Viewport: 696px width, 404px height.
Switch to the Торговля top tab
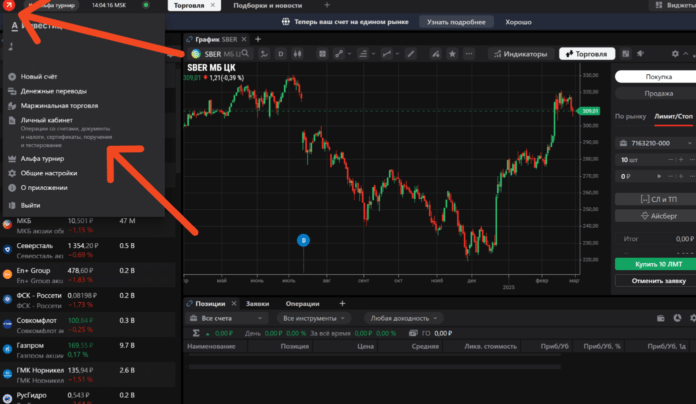189,5
